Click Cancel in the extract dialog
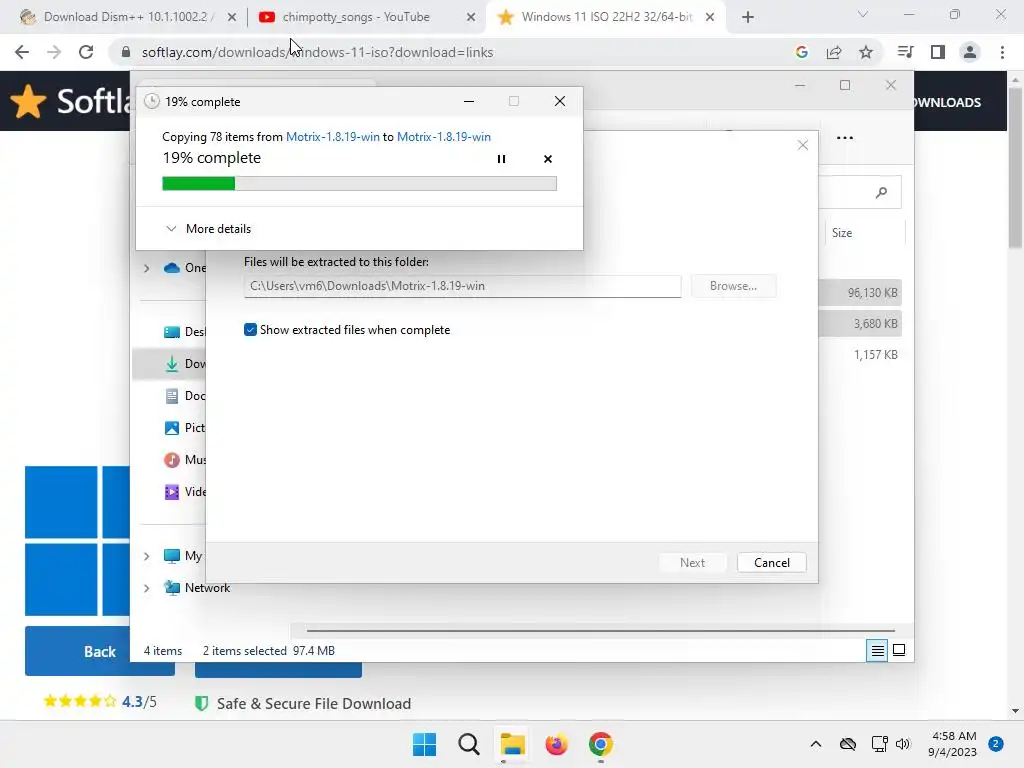1024x768 pixels. click(x=771, y=562)
